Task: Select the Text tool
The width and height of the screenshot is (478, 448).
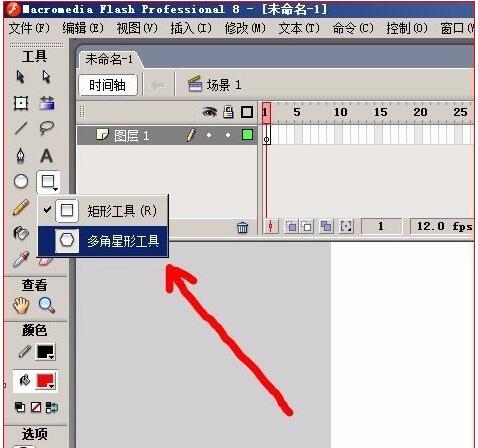Action: coord(46,156)
